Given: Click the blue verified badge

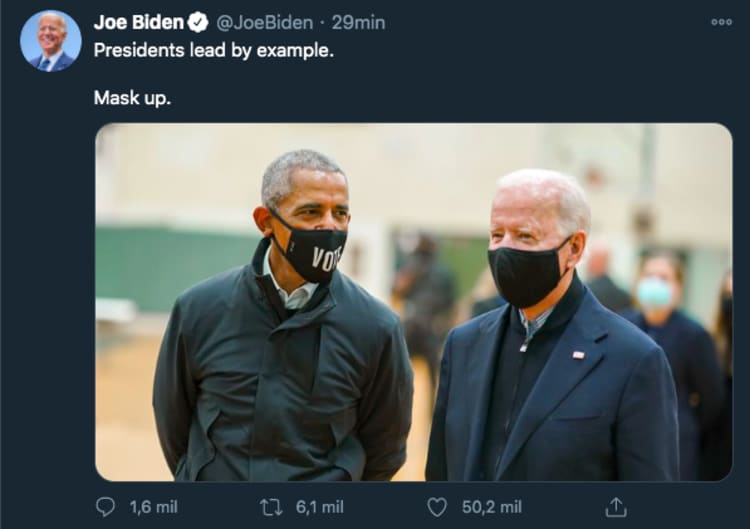Looking at the screenshot, I should (x=198, y=22).
